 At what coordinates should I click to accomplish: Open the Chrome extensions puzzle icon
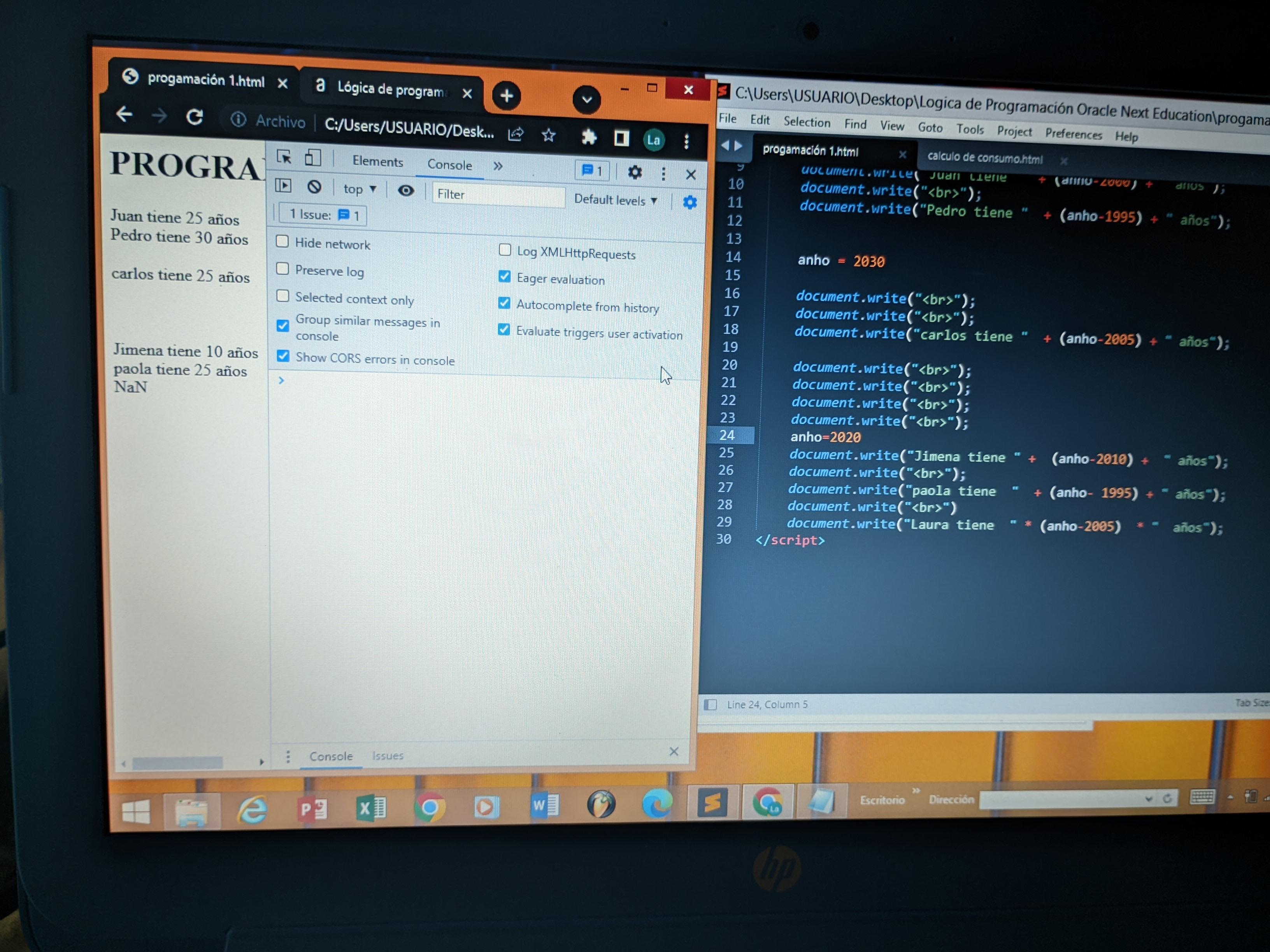(588, 137)
